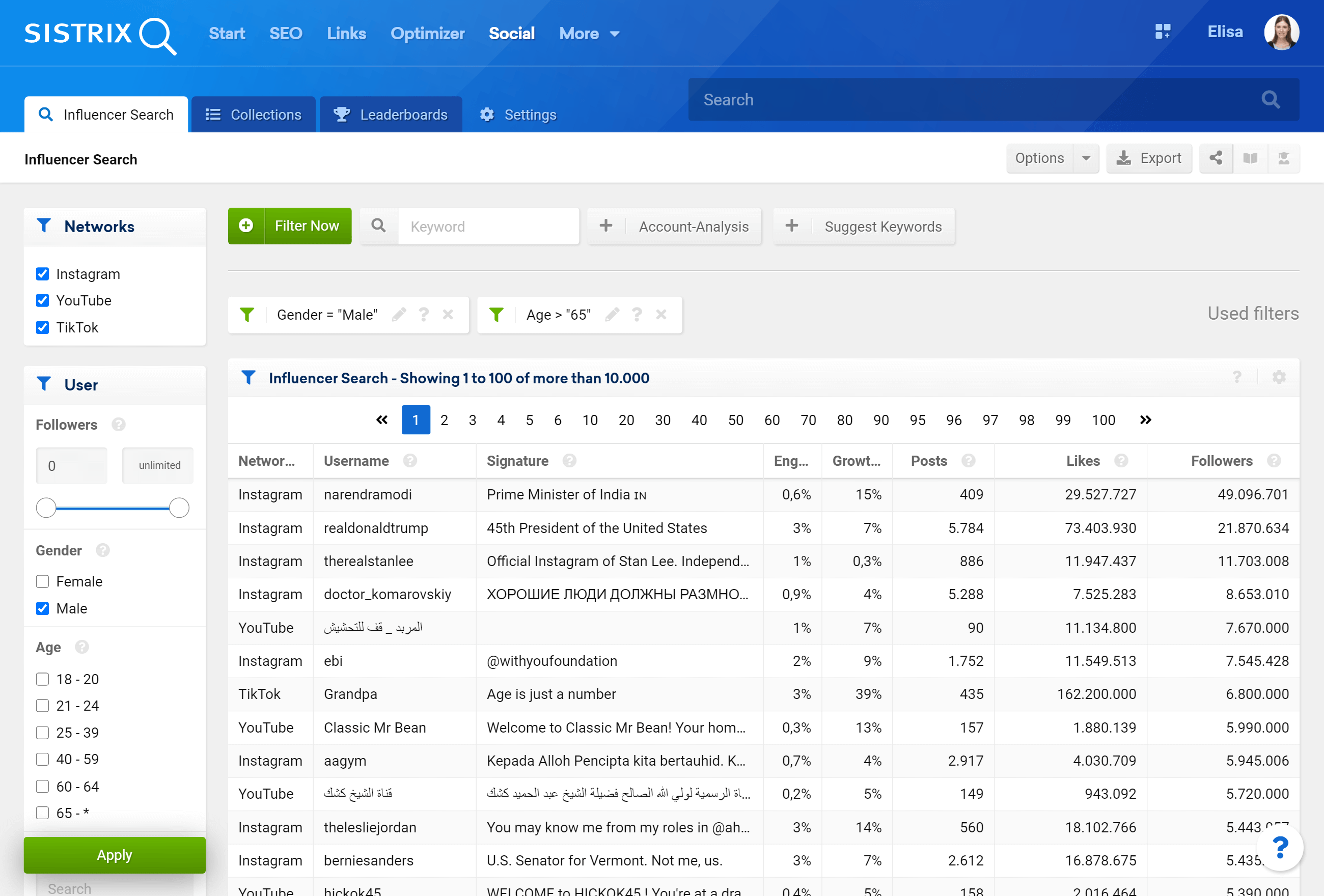This screenshot has height=896, width=1324.
Task: Open the More navigation dropdown
Action: coord(588,33)
